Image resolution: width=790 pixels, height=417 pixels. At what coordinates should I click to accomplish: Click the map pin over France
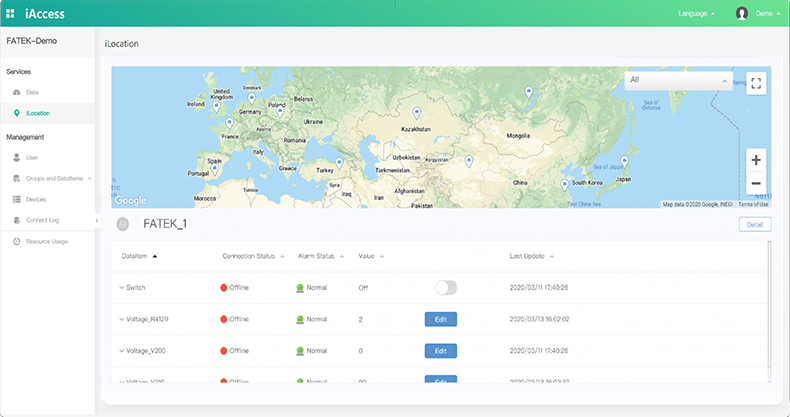pyautogui.click(x=229, y=122)
